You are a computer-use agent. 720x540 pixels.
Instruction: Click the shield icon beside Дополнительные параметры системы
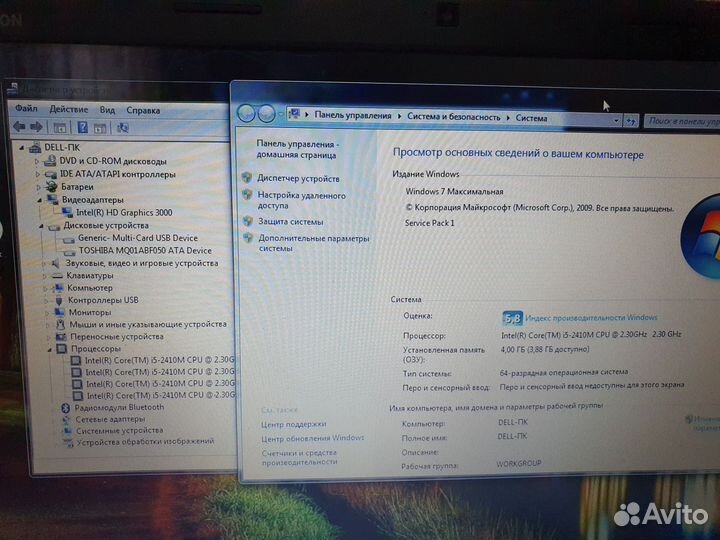[248, 237]
